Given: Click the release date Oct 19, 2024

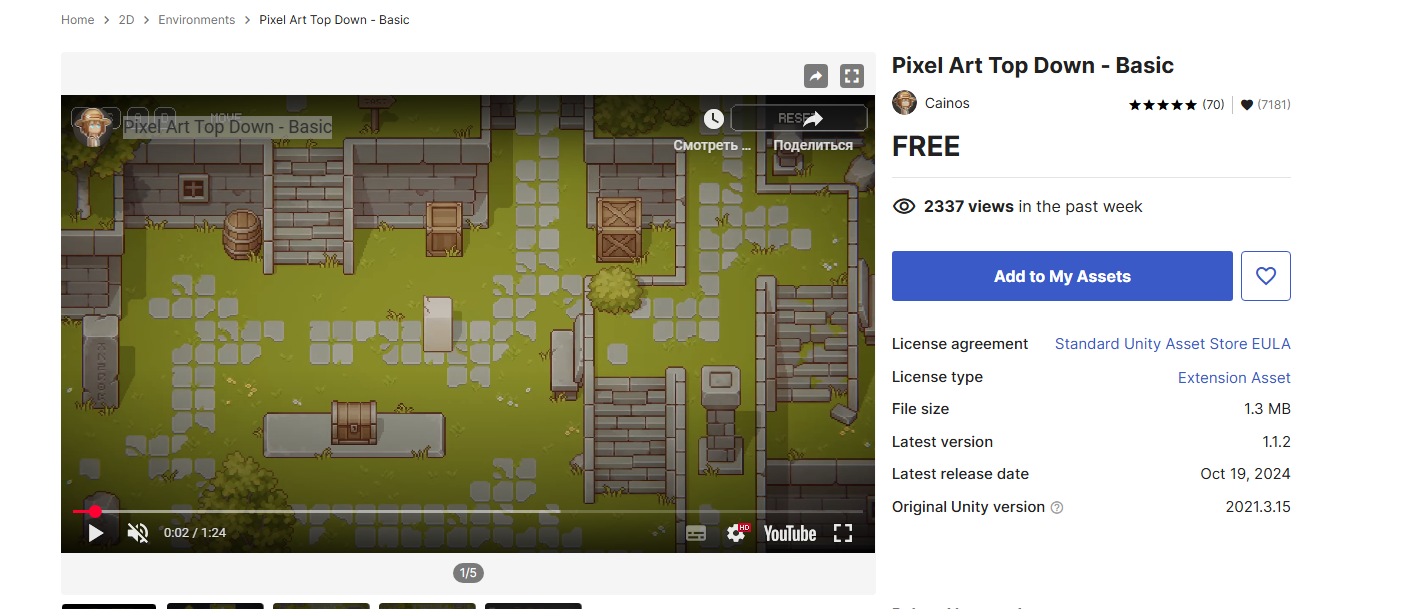Looking at the screenshot, I should pyautogui.click(x=1245, y=474).
